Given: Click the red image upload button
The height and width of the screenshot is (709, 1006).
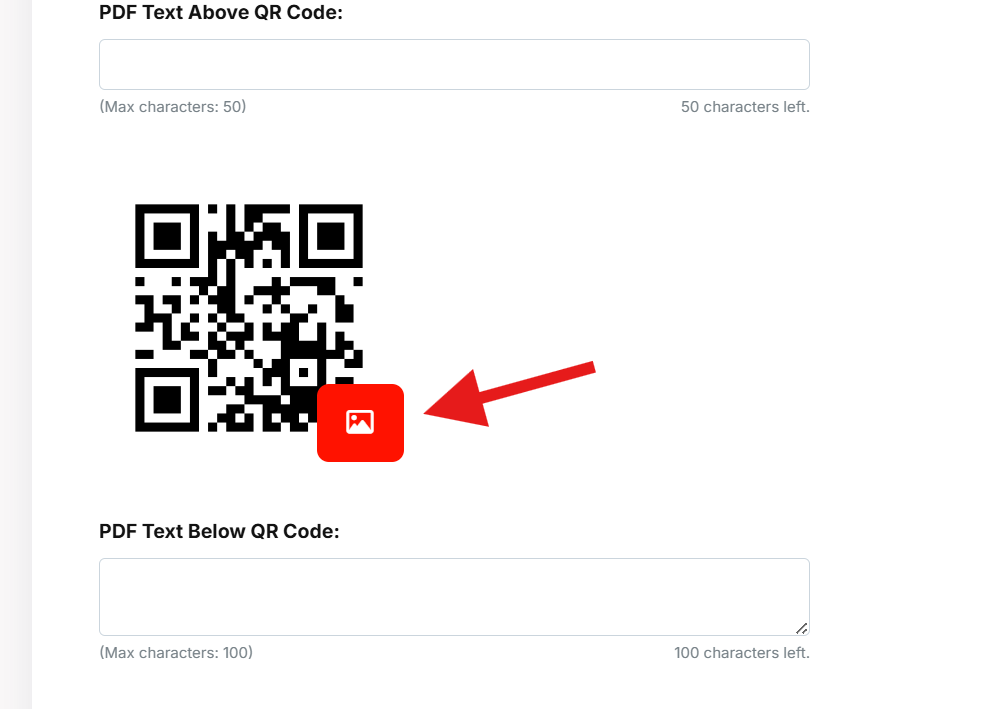Looking at the screenshot, I should coord(360,422).
